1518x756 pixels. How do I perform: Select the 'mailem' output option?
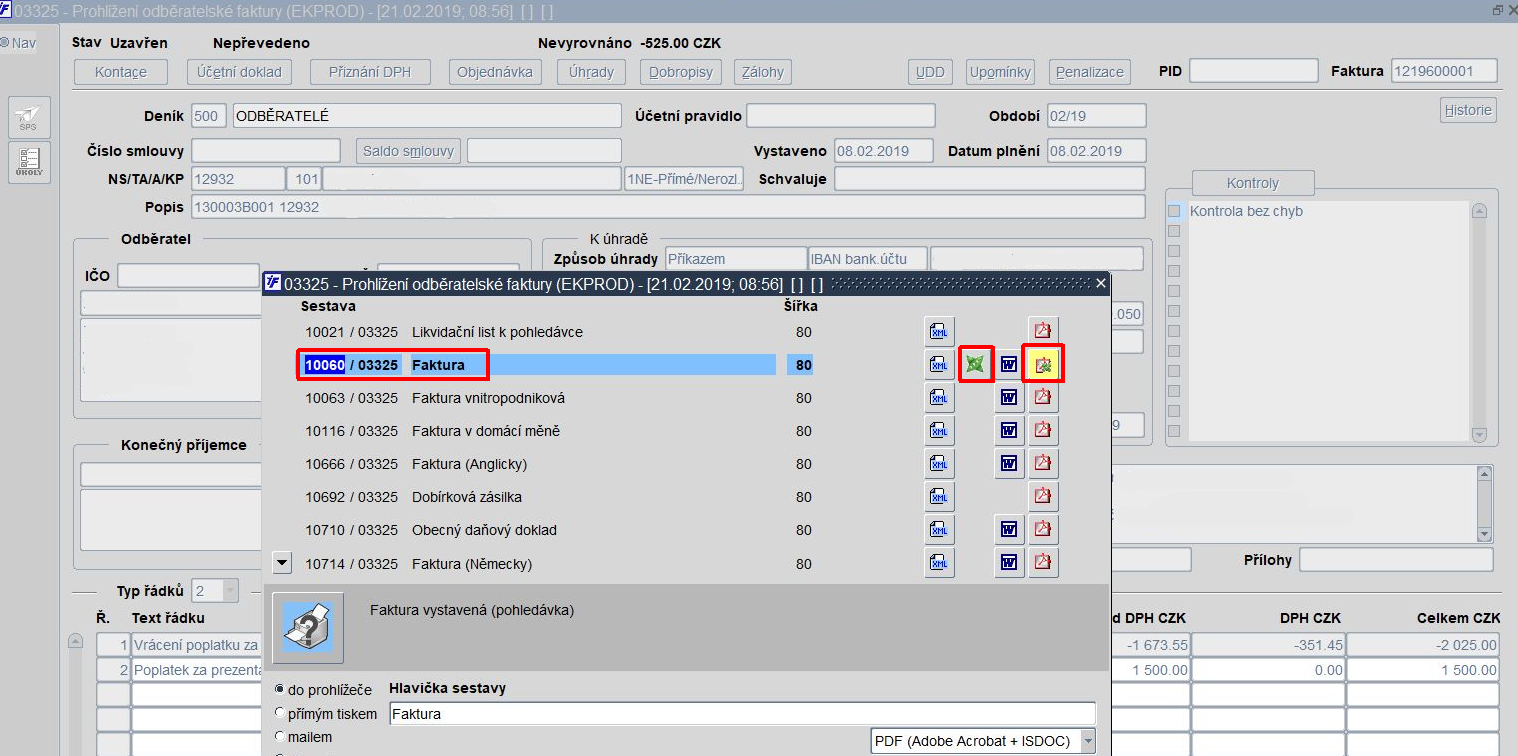[x=280, y=737]
